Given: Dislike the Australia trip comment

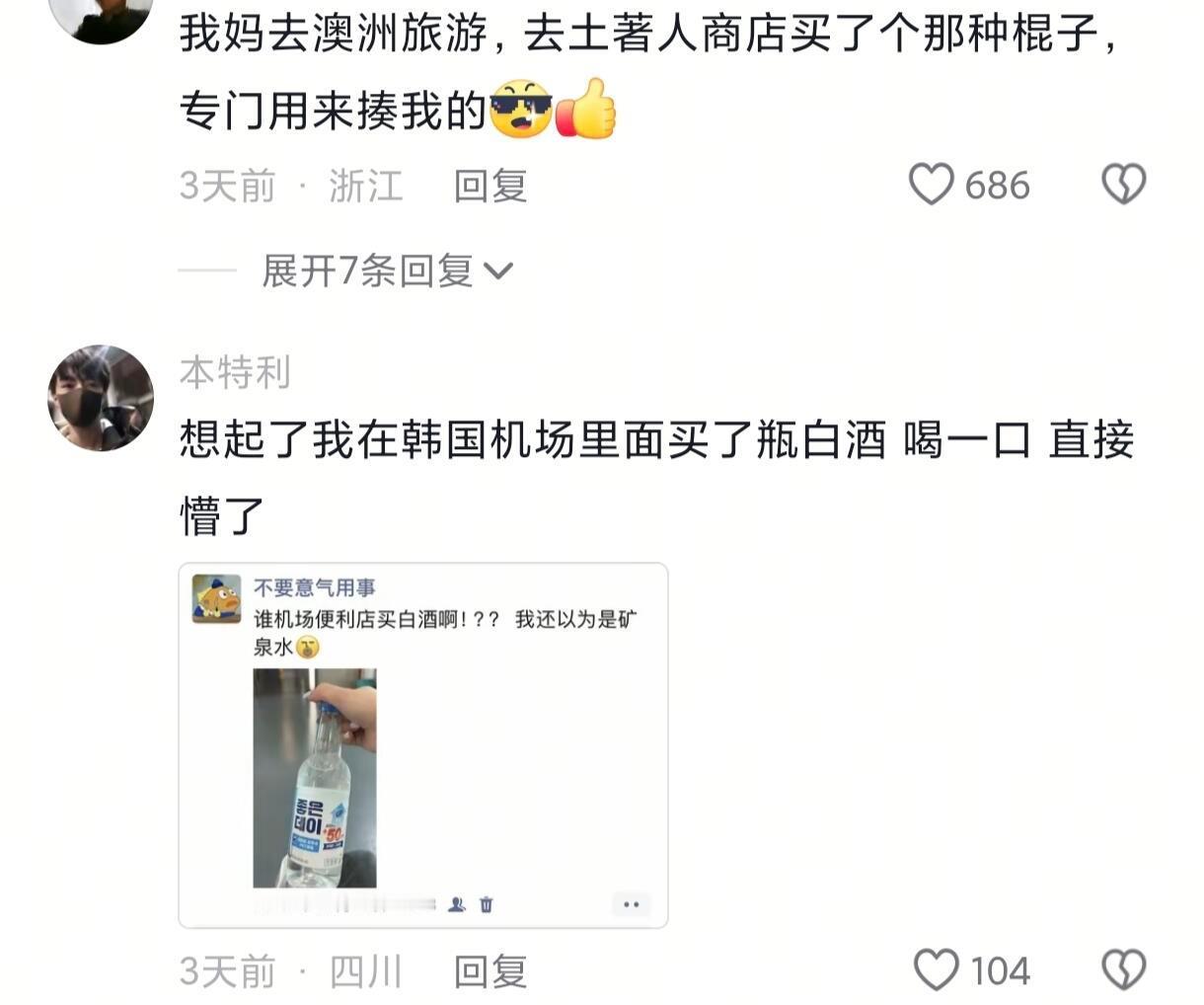Looking at the screenshot, I should (1123, 185).
